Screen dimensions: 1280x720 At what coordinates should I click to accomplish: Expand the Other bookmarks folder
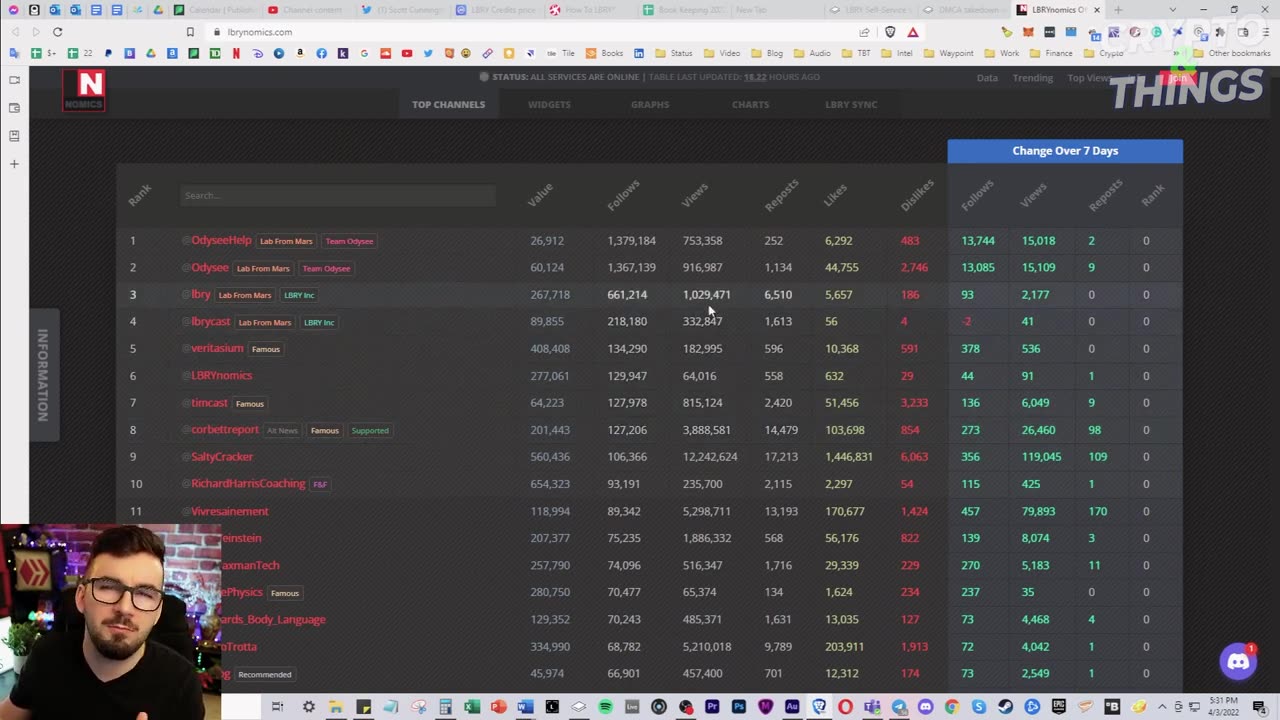tap(1232, 53)
